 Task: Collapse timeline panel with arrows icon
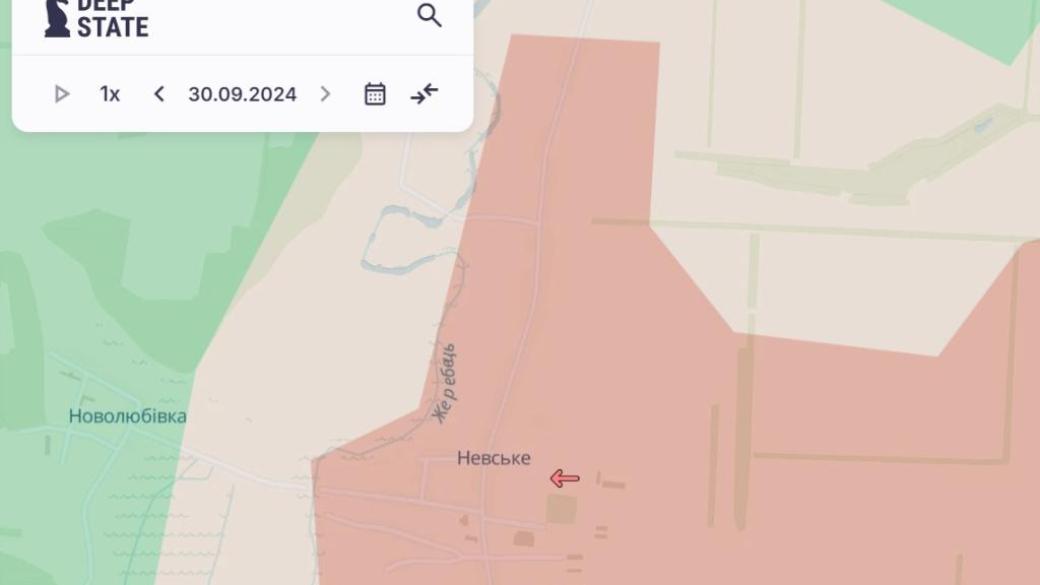(x=424, y=94)
